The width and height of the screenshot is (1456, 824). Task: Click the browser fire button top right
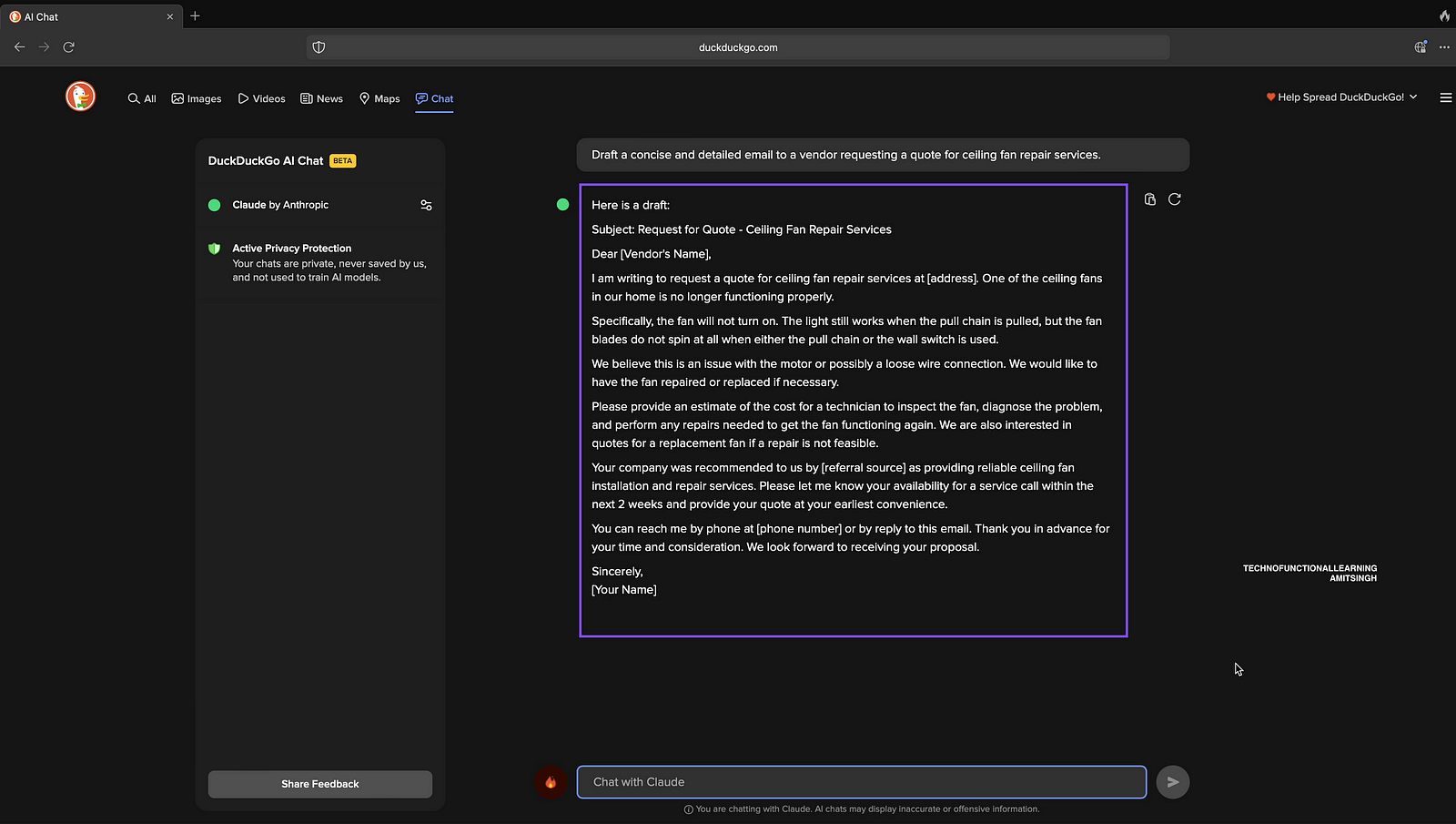[x=1444, y=16]
